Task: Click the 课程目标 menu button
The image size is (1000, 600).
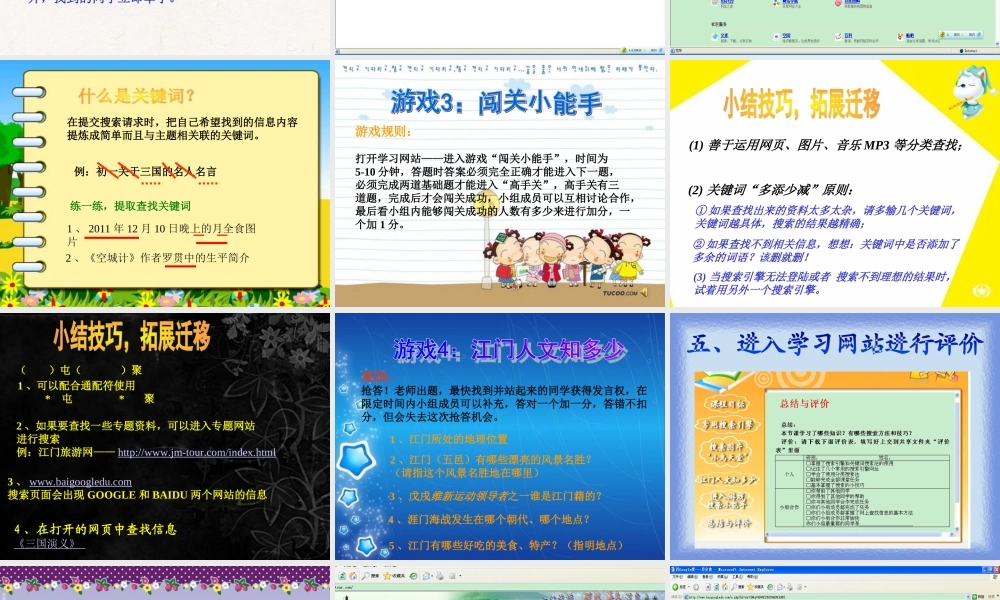Action: (728, 404)
